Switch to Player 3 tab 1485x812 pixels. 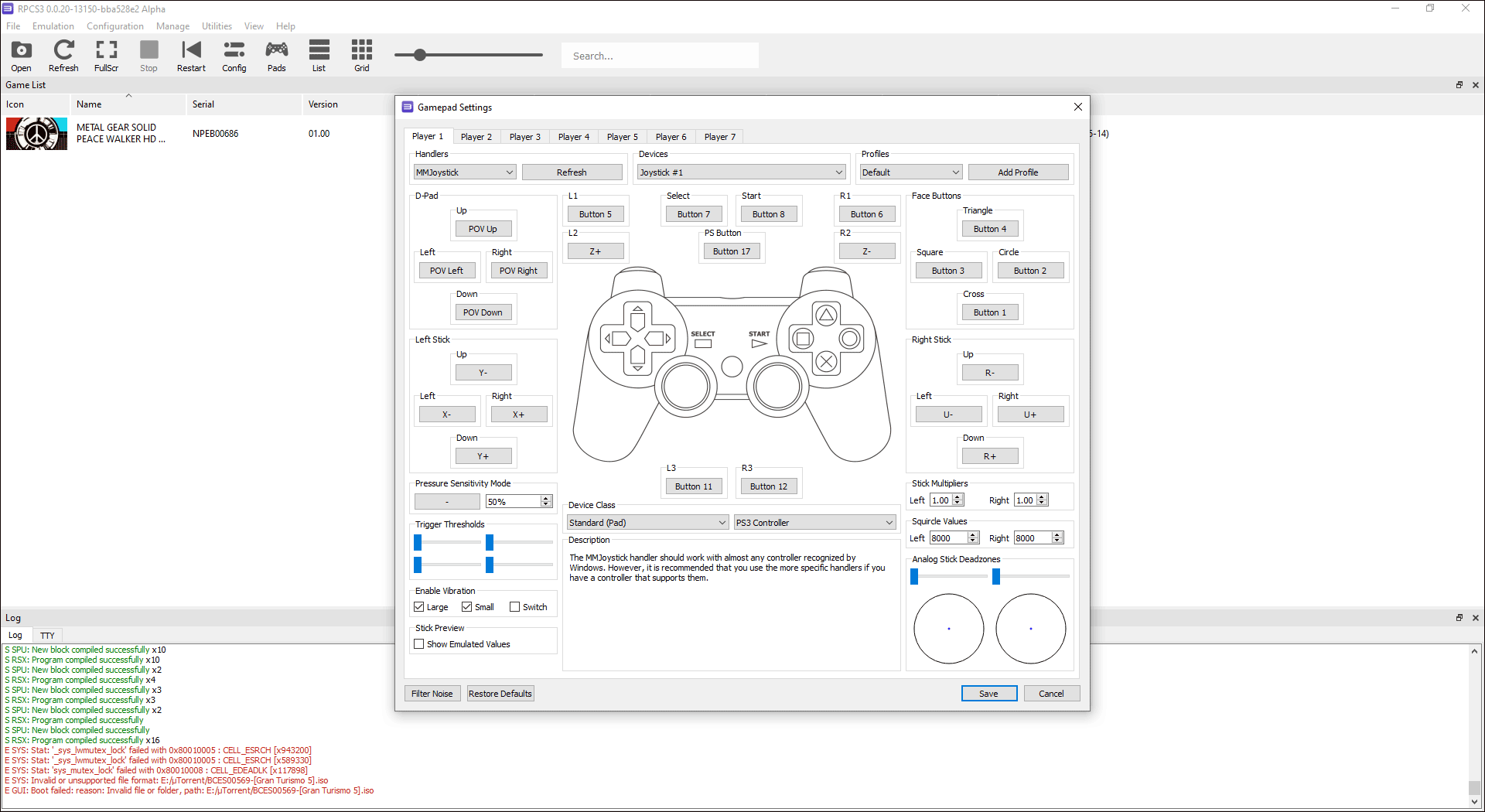pyautogui.click(x=524, y=137)
